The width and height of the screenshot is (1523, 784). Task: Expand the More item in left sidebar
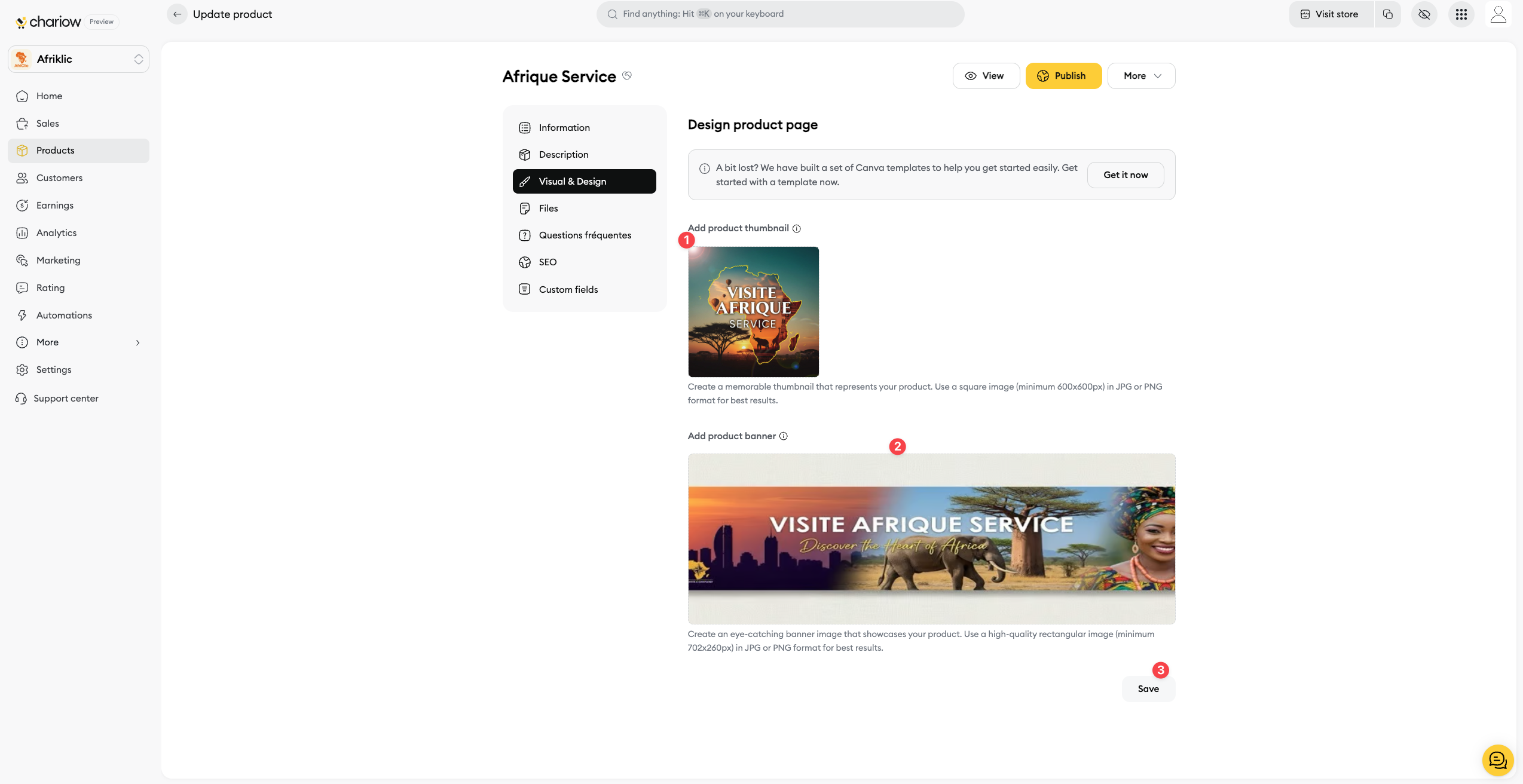pos(78,342)
